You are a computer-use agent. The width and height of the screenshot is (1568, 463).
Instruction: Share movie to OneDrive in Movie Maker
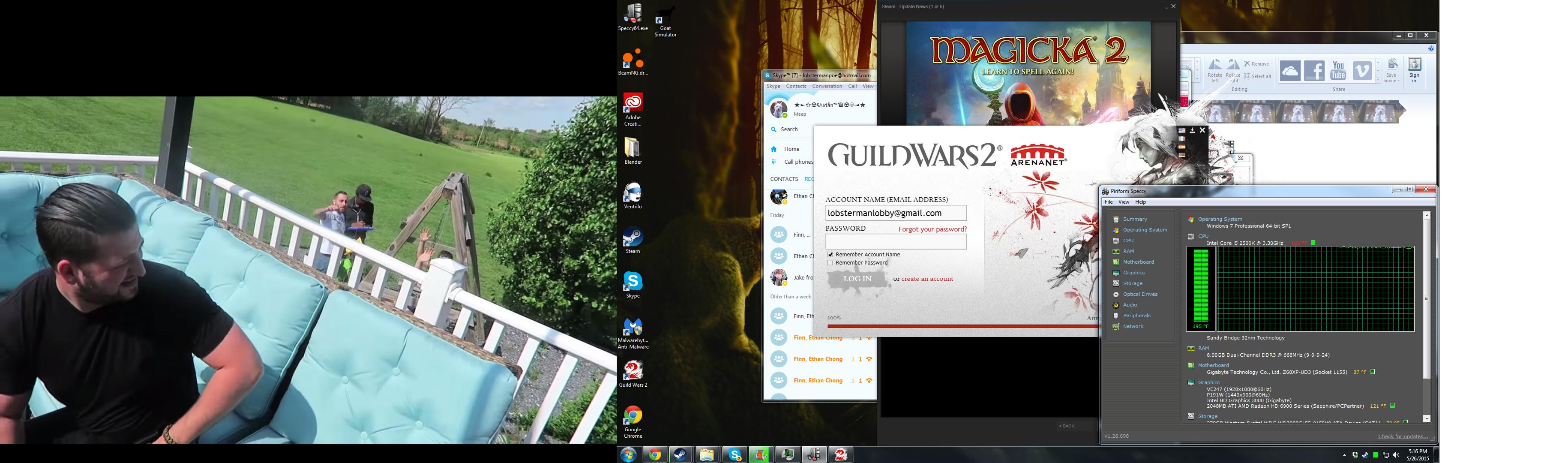click(x=1290, y=71)
